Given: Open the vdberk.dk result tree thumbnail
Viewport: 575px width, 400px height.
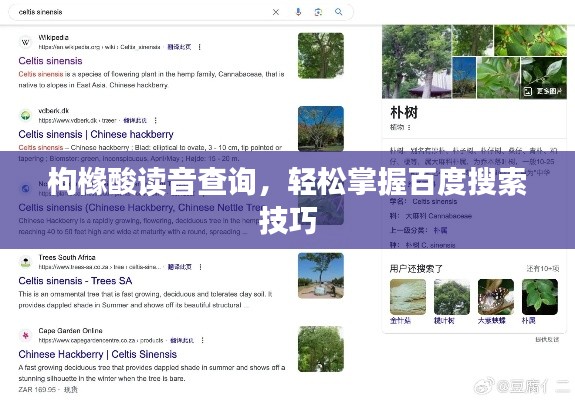Looking at the screenshot, I should click(321, 129).
